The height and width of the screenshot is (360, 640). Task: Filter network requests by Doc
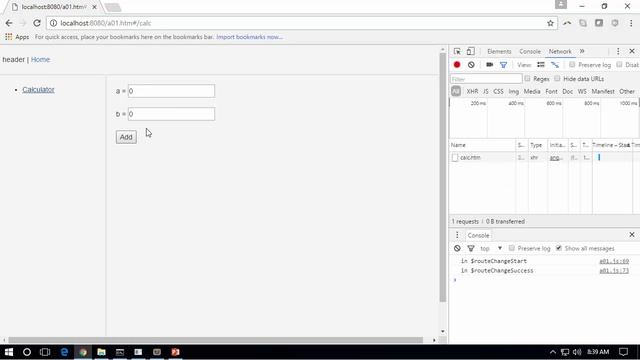coord(568,91)
